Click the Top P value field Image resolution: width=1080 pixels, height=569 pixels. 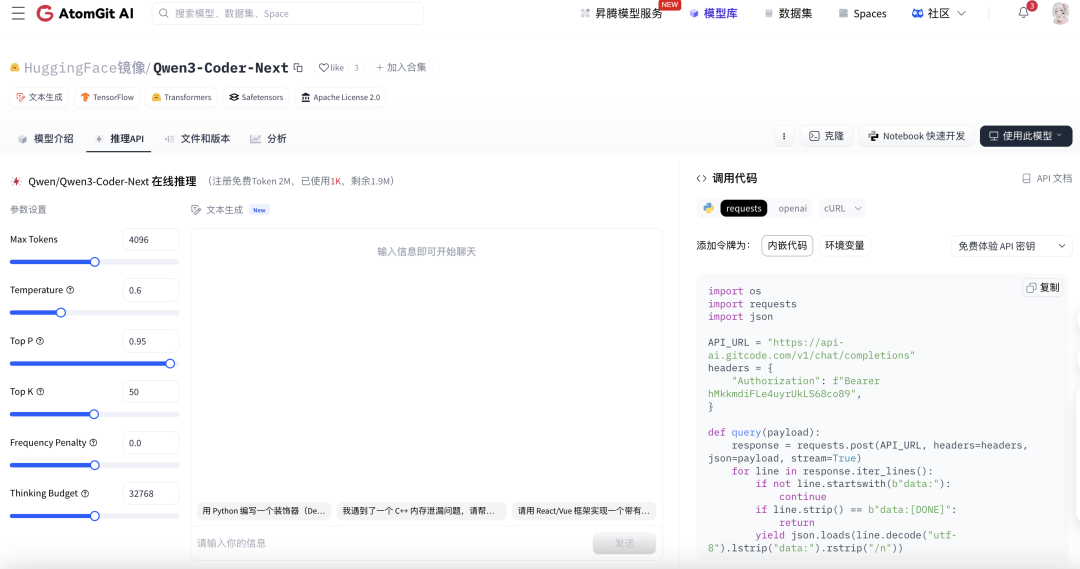tap(151, 341)
